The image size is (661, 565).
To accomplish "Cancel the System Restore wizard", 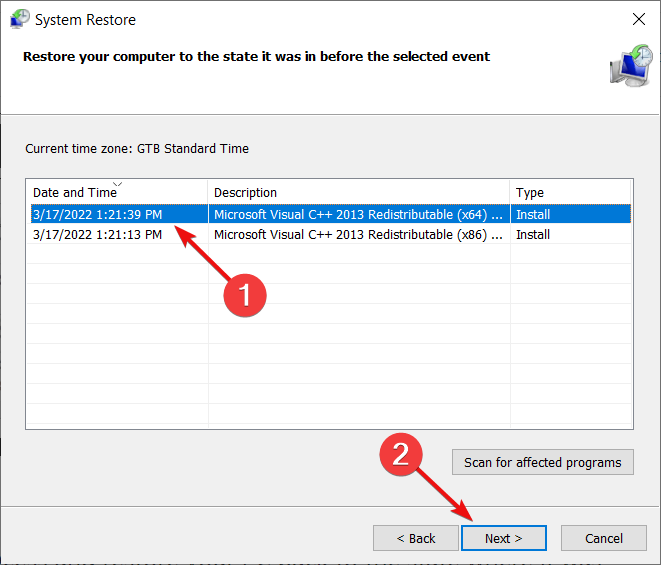I will pyautogui.click(x=604, y=538).
